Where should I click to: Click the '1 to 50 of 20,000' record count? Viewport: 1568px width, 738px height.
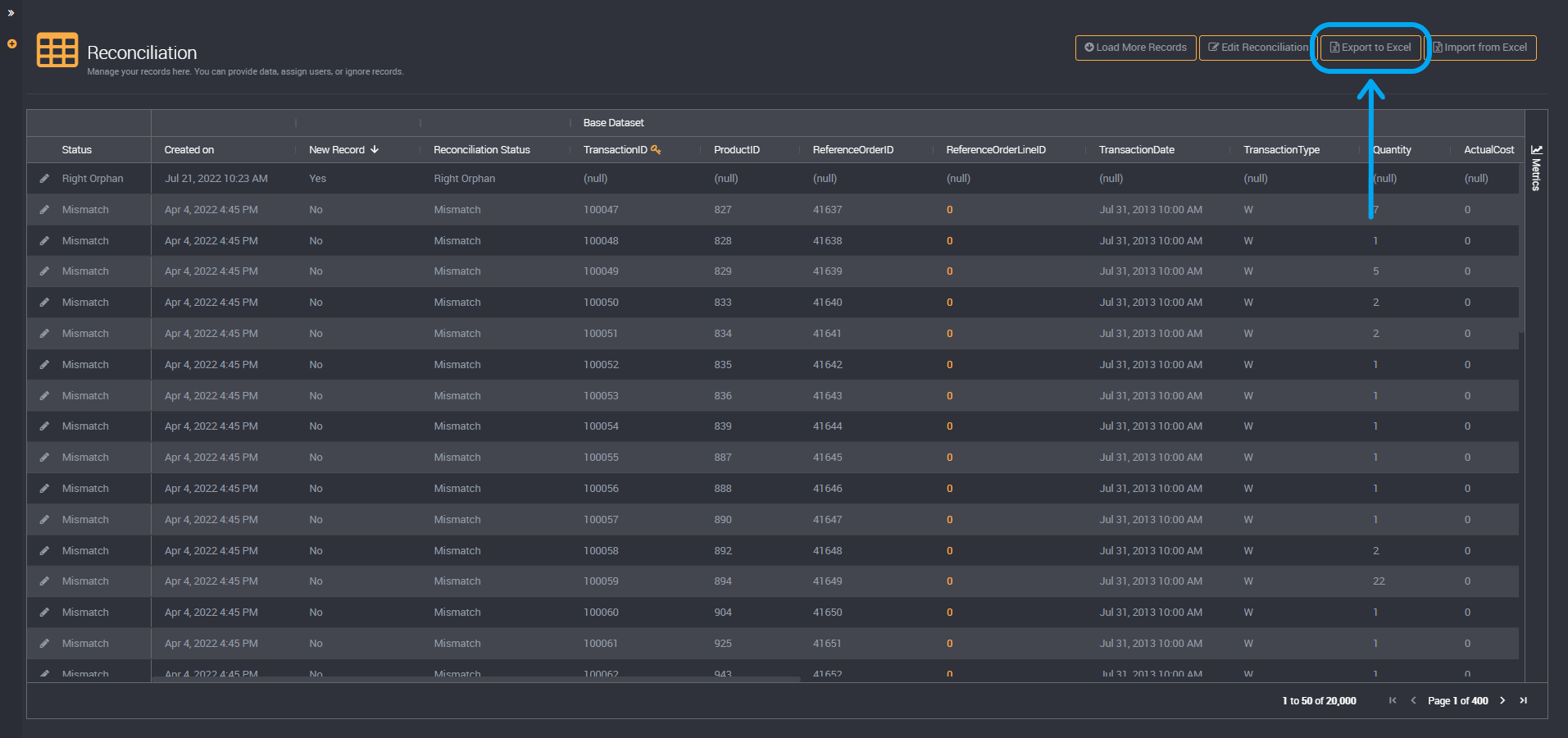tap(1319, 701)
